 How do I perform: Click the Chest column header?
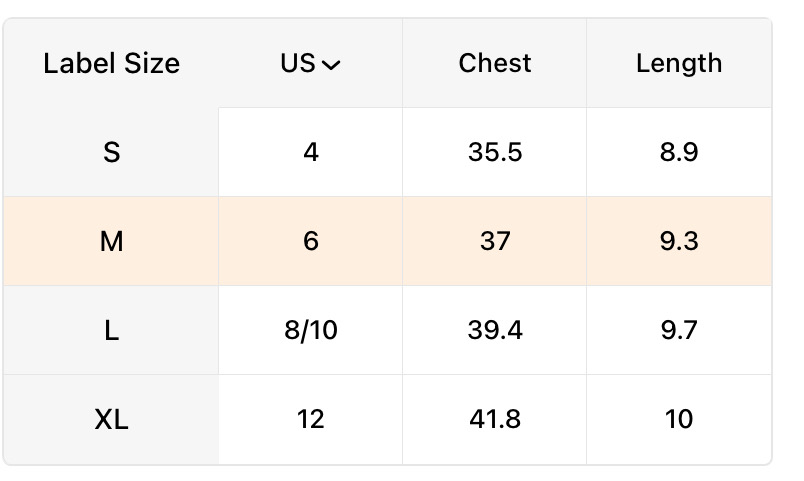coord(495,64)
